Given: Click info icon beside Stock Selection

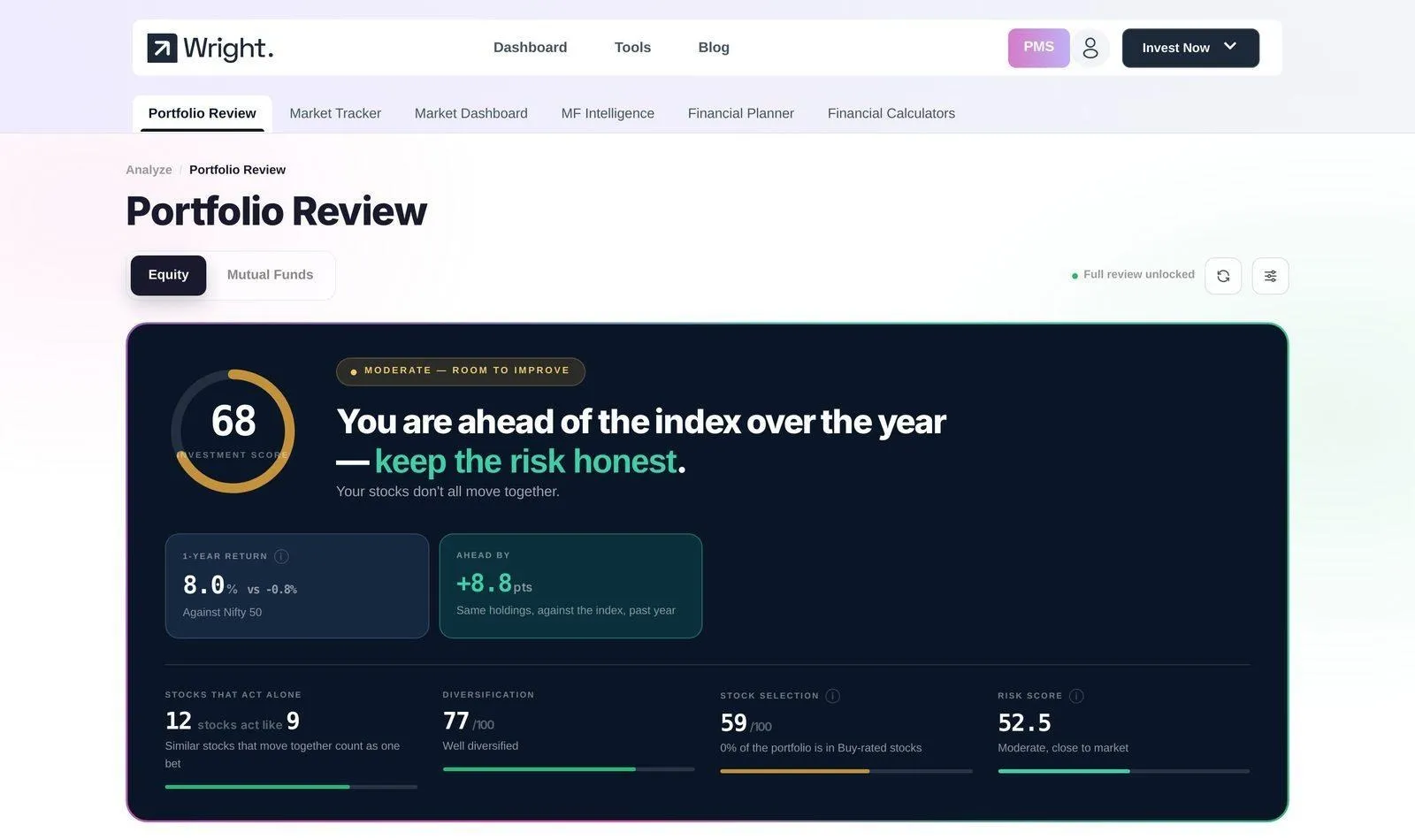Looking at the screenshot, I should pos(832,696).
